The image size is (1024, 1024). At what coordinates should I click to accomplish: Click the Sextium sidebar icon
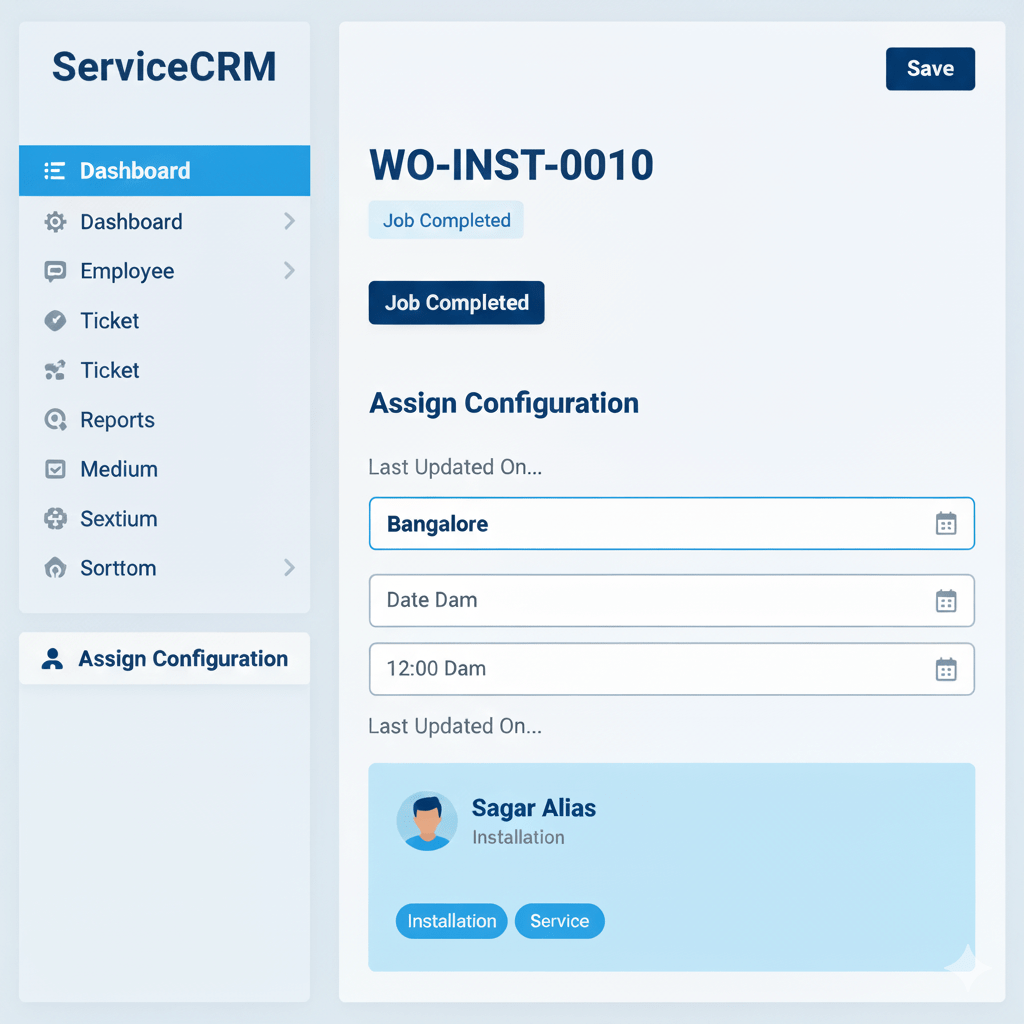tap(55, 519)
